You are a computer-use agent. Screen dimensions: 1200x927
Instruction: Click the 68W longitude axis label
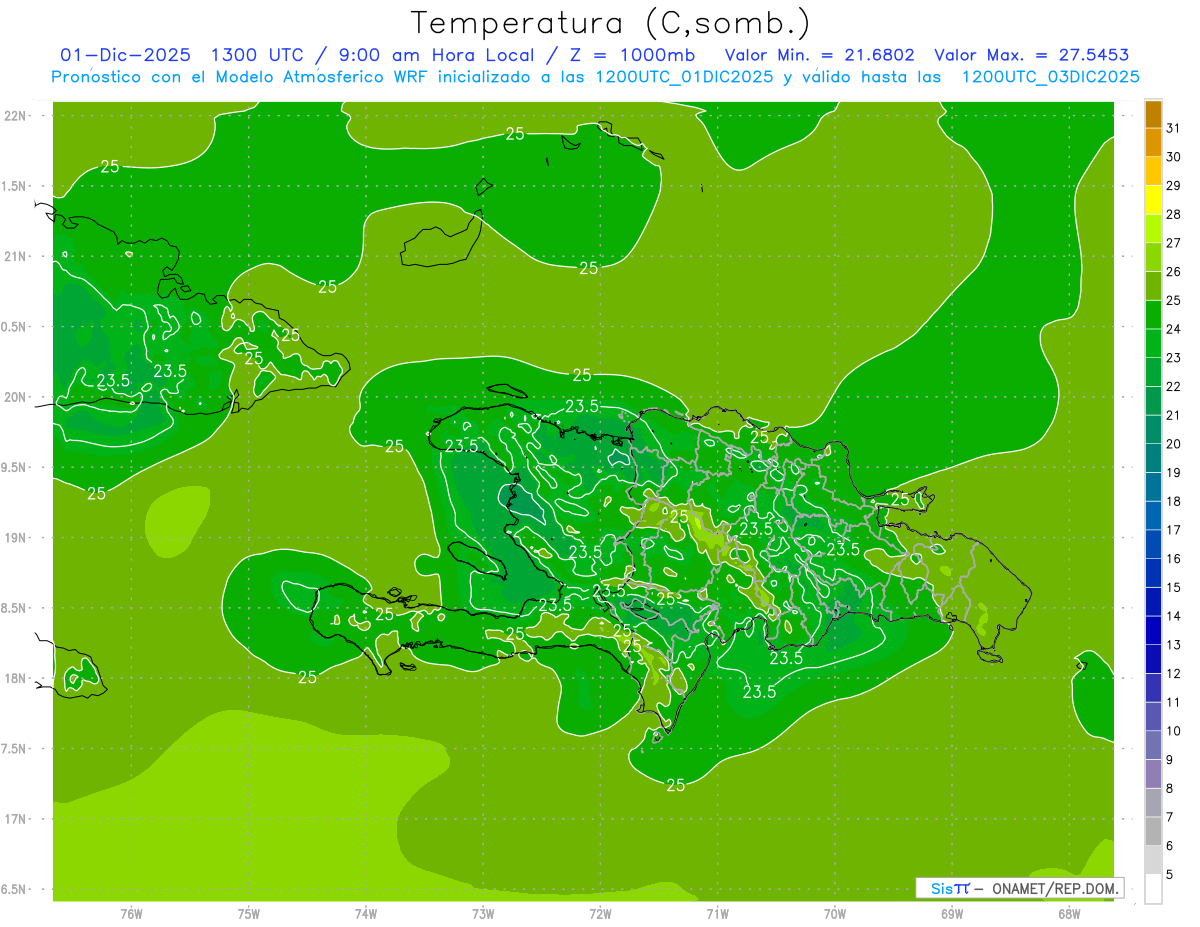[x=1068, y=913]
